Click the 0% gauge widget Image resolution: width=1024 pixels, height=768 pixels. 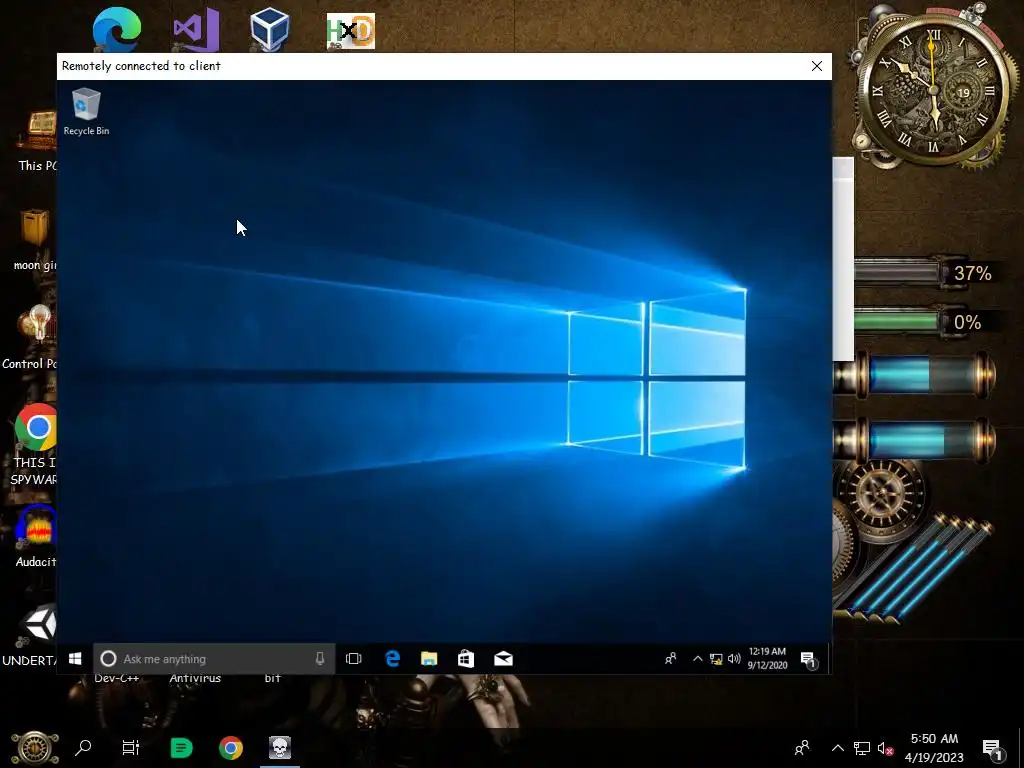(x=925, y=322)
